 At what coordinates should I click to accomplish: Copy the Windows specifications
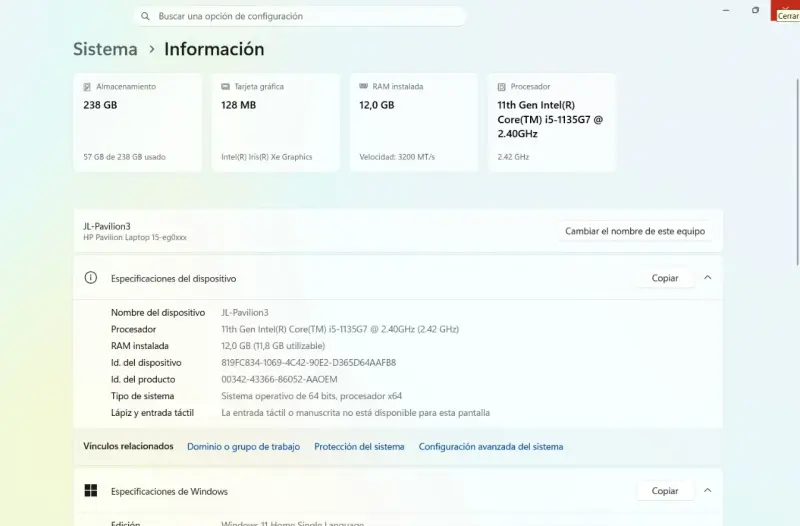point(665,491)
